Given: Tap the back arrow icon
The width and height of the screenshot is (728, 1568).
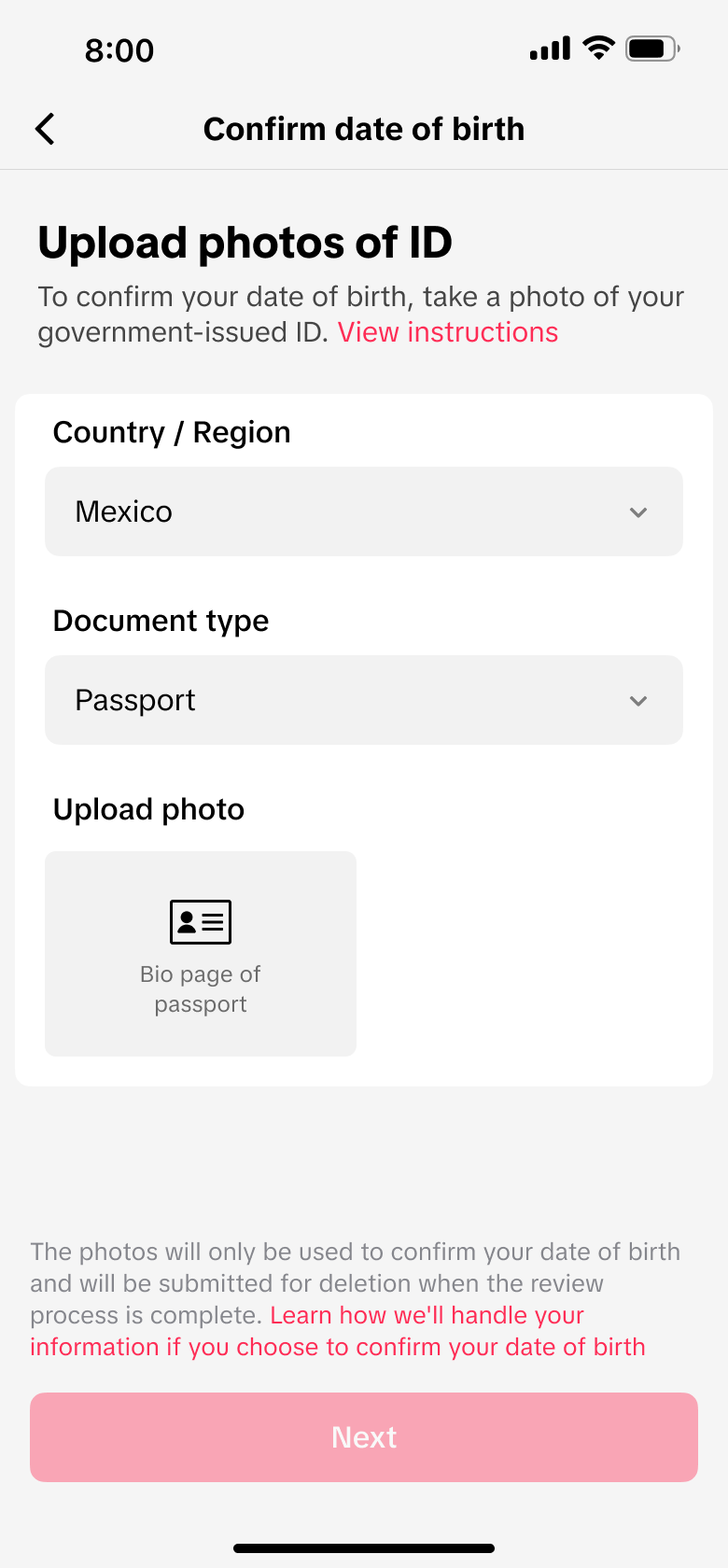Looking at the screenshot, I should (45, 129).
